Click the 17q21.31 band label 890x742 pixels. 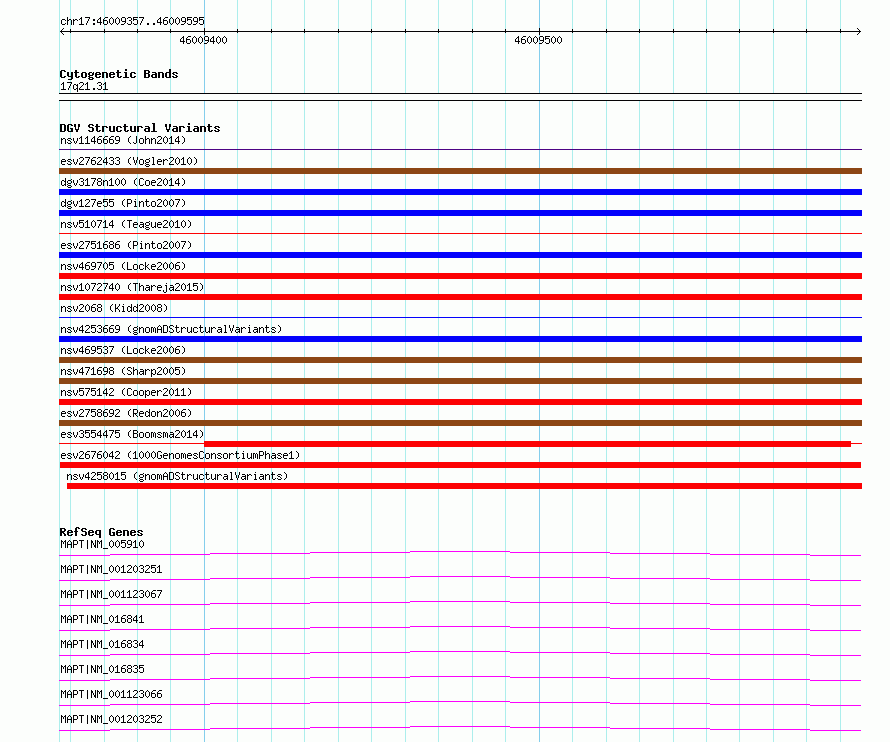click(84, 86)
